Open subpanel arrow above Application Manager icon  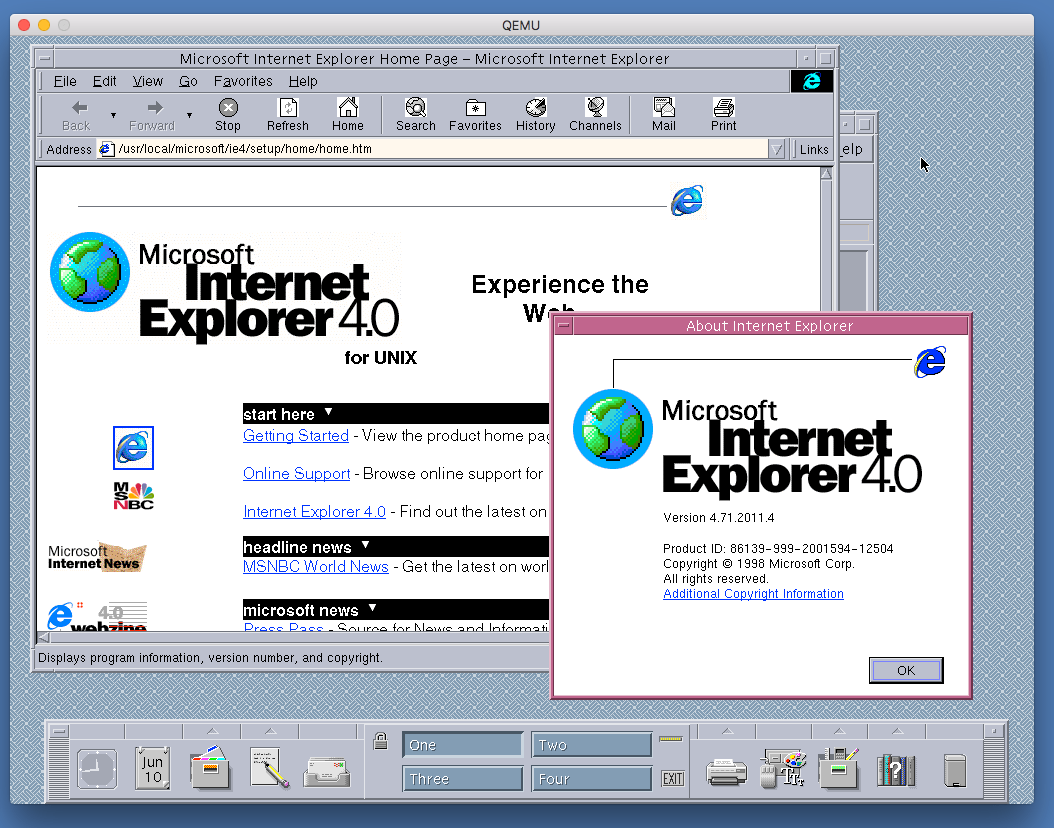pos(840,731)
